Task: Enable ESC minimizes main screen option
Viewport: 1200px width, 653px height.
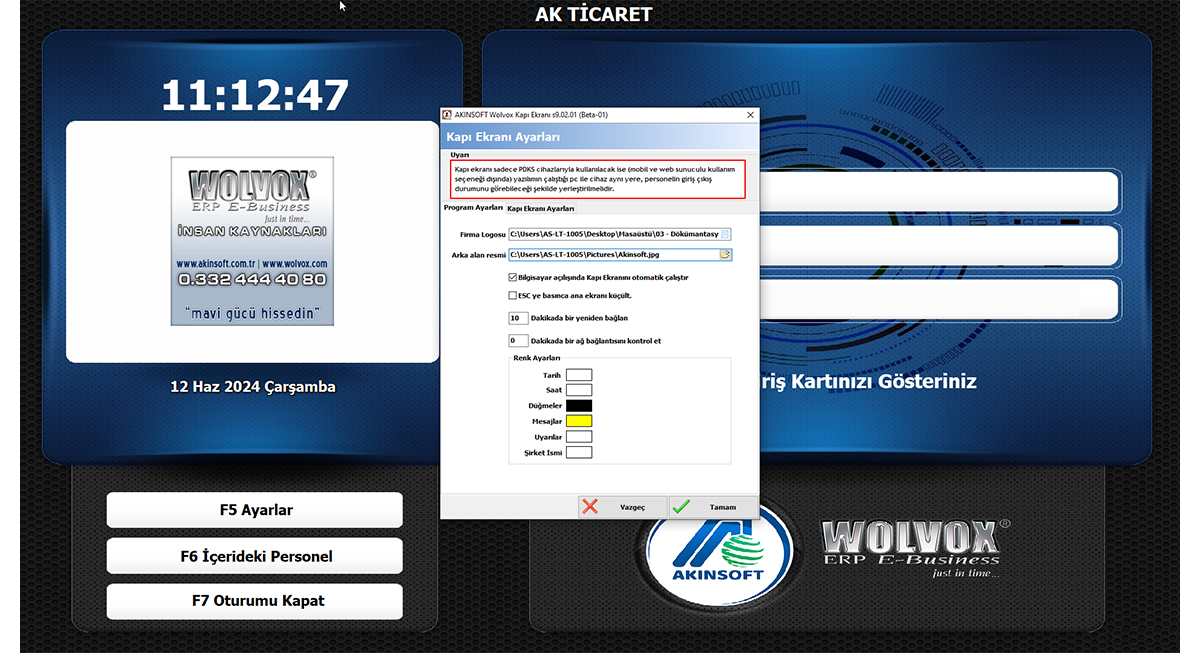Action: click(x=512, y=296)
